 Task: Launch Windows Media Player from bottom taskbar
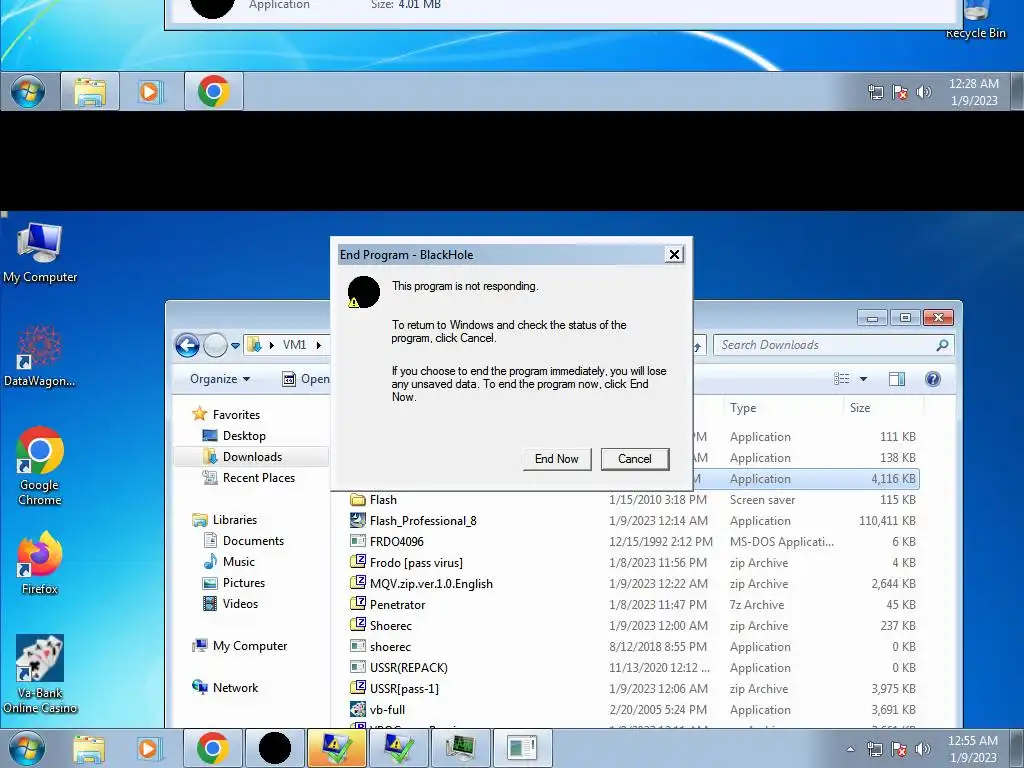pos(150,748)
